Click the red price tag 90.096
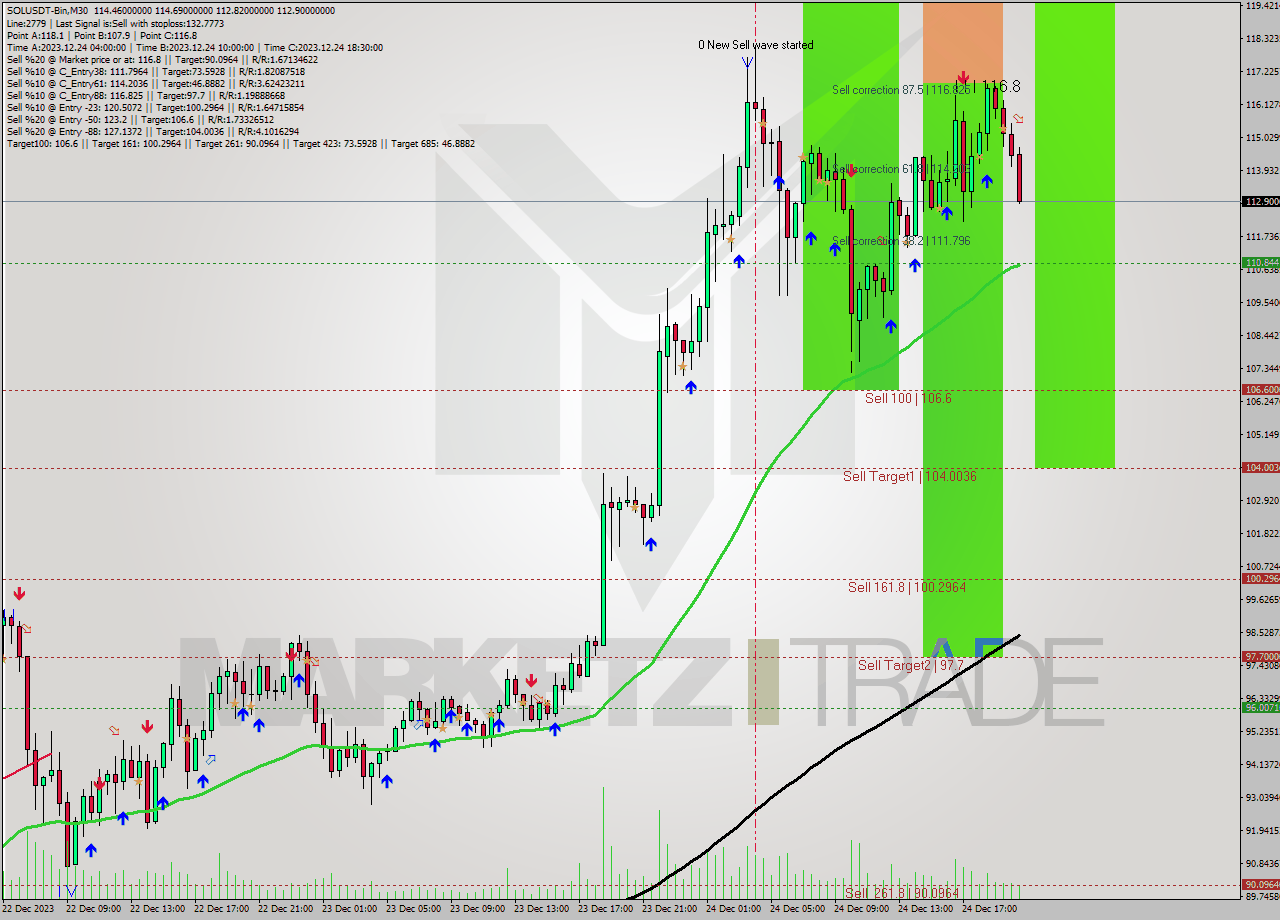Viewport: 1280px width, 920px height. pyautogui.click(x=1260, y=885)
